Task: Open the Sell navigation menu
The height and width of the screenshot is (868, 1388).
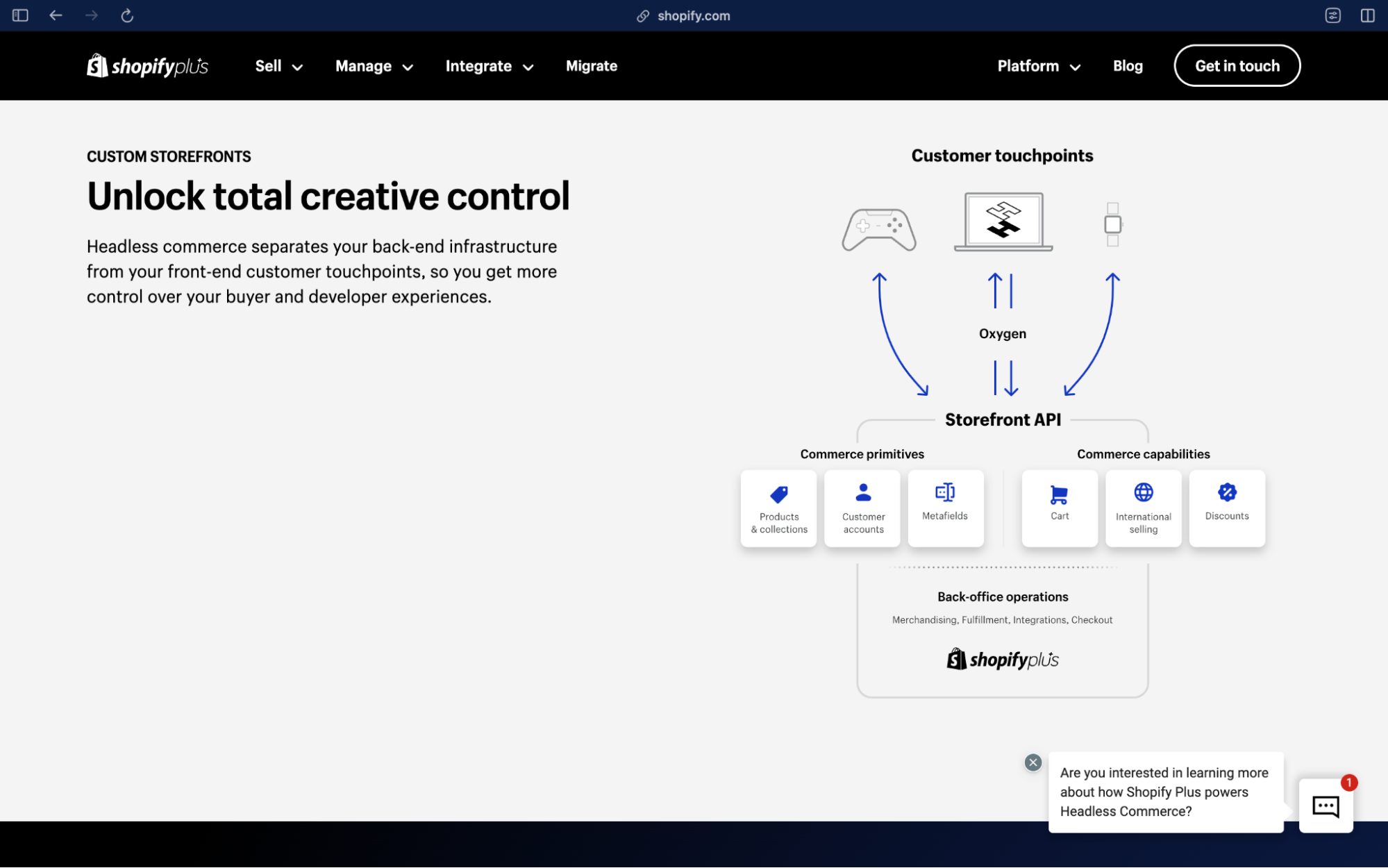Action: [279, 66]
